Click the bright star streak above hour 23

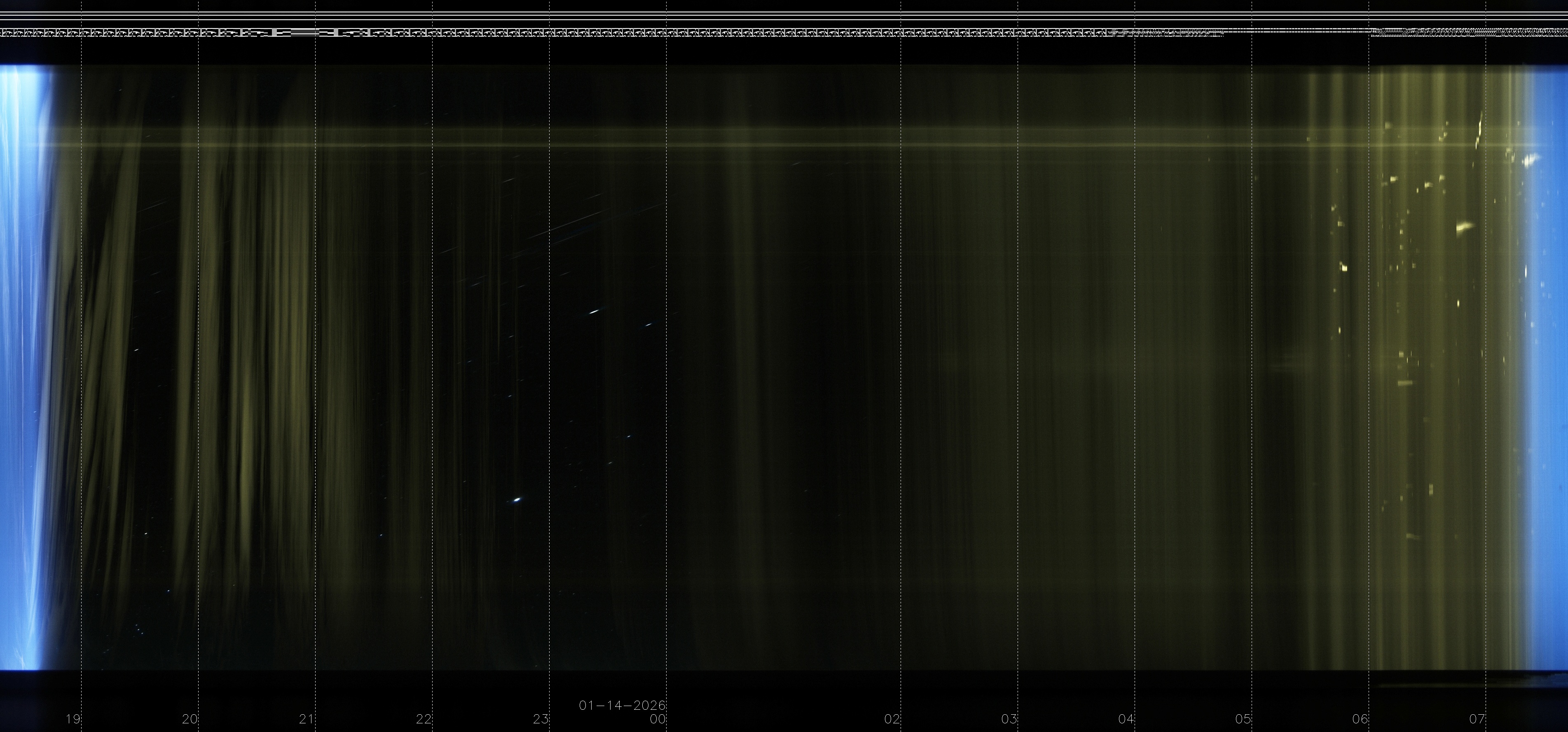point(594,312)
